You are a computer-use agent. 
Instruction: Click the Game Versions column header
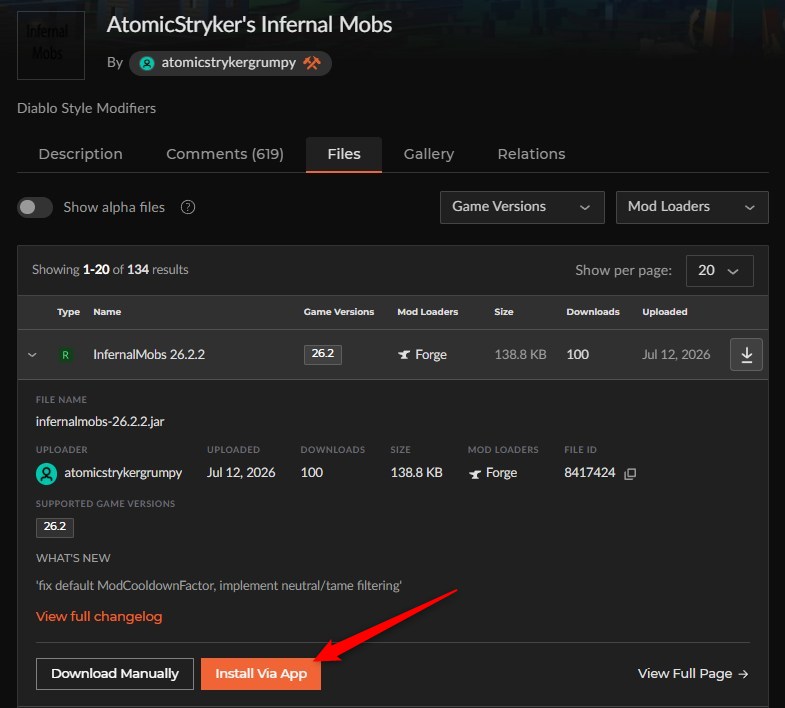[338, 312]
